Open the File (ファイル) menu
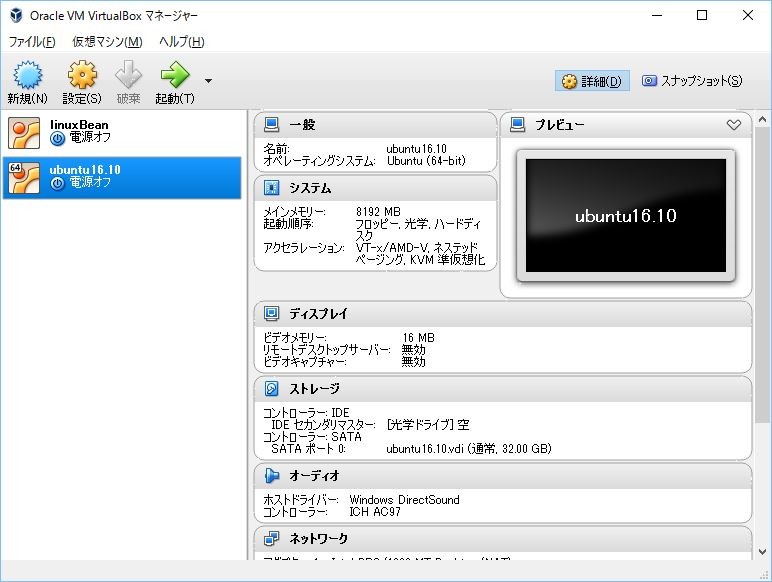Screen dimensions: 772x582 pos(31,42)
